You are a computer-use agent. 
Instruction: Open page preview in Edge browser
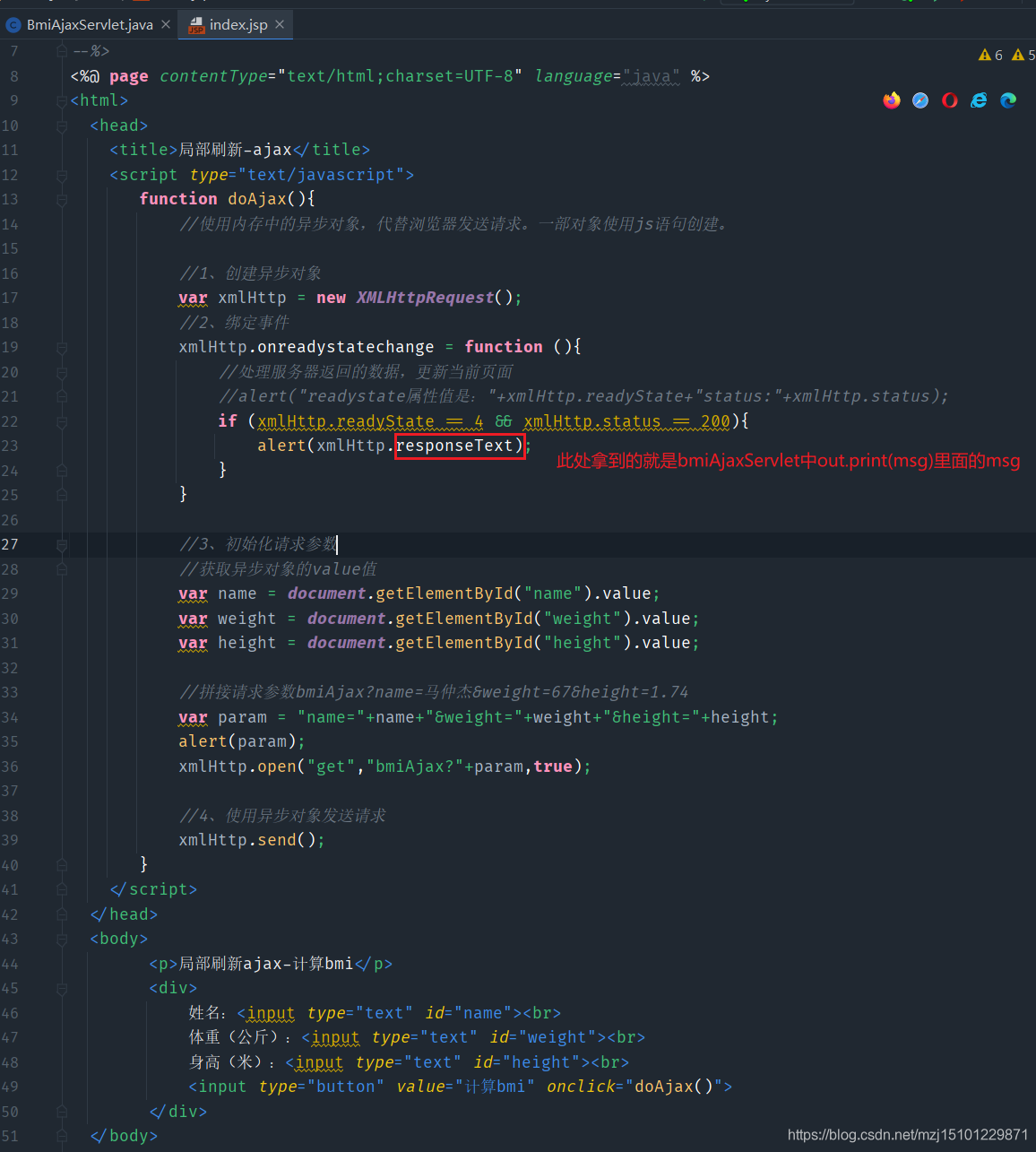[x=1008, y=100]
